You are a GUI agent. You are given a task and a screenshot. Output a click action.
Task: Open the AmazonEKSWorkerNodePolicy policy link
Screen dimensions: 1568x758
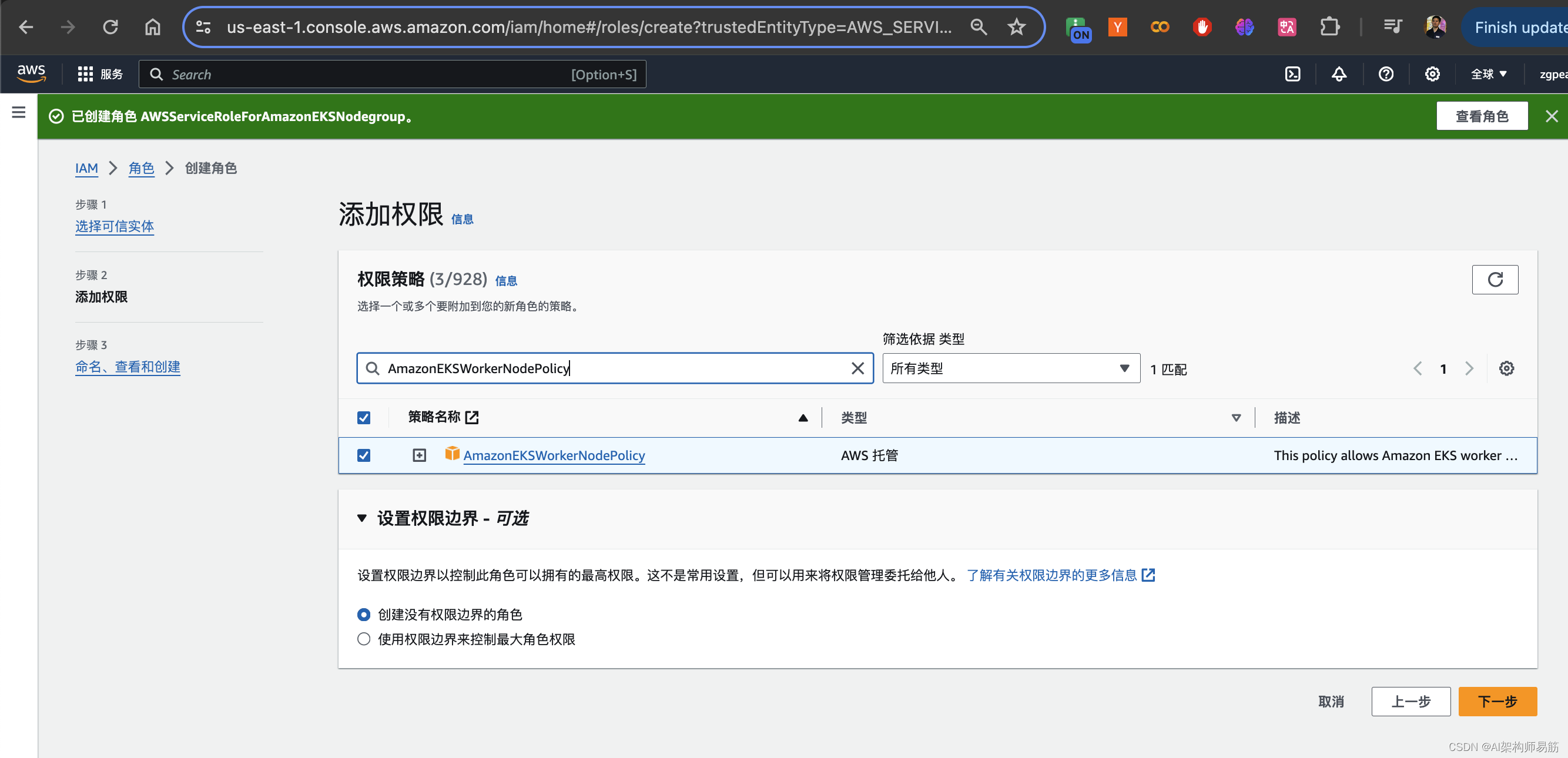[554, 455]
